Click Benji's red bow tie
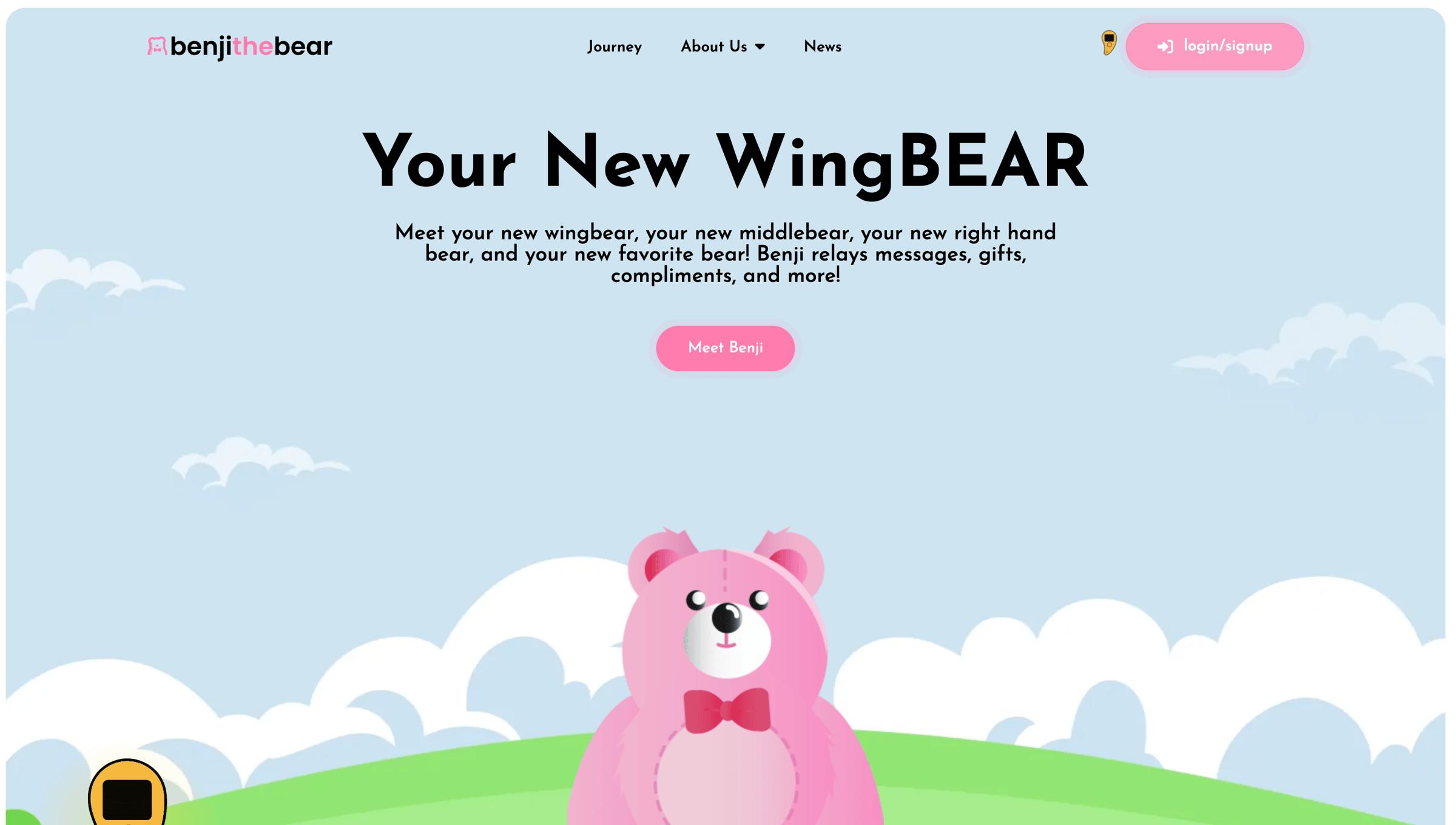Image resolution: width=1456 pixels, height=825 pixels. tap(727, 710)
